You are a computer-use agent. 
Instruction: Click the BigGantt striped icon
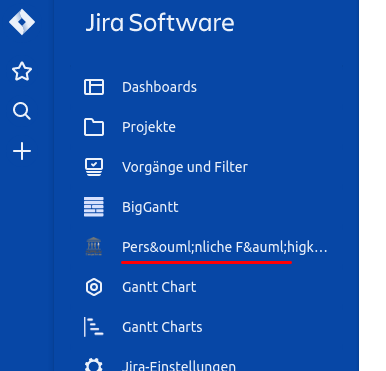point(94,207)
